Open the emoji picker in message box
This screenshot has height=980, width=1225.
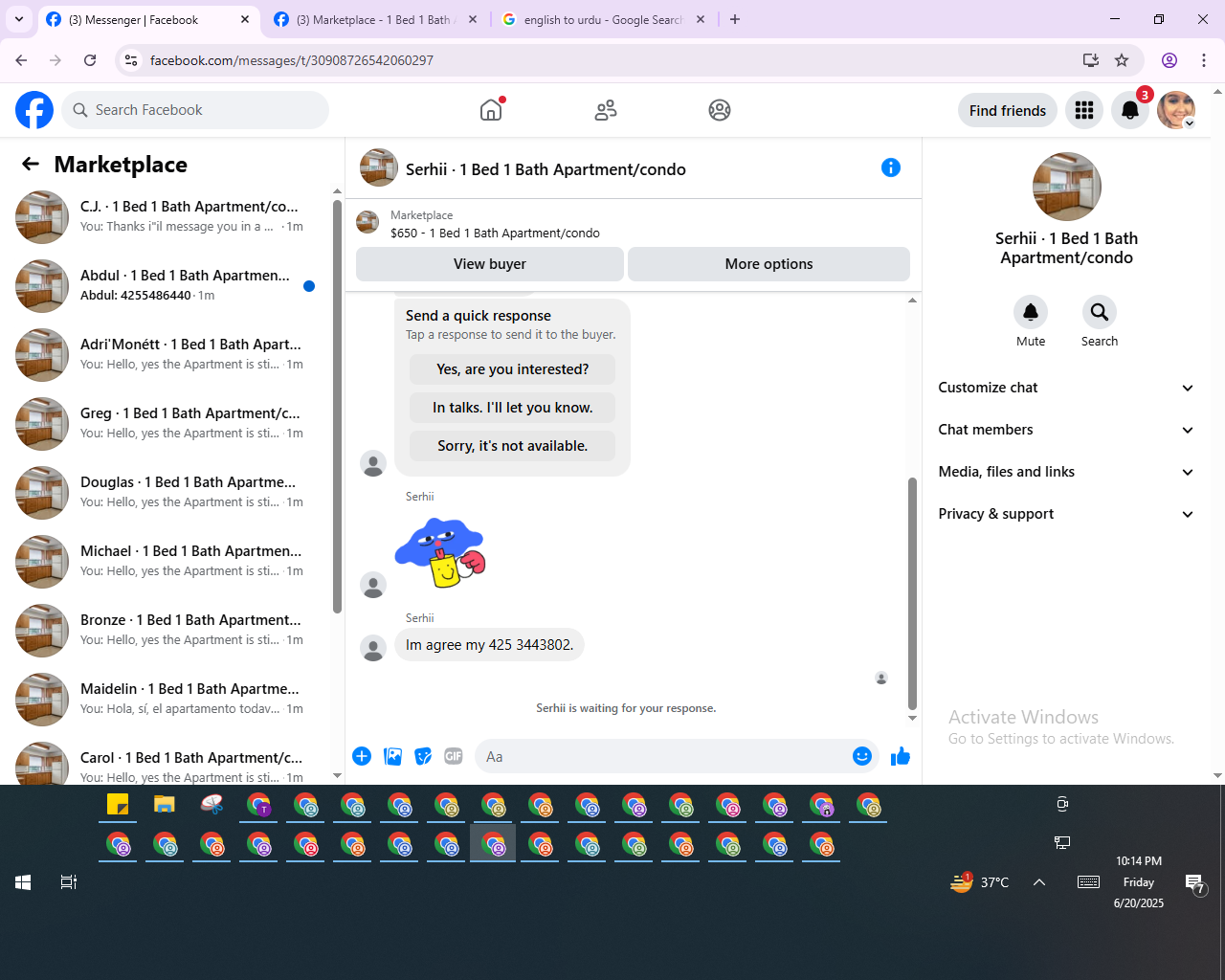(x=862, y=756)
